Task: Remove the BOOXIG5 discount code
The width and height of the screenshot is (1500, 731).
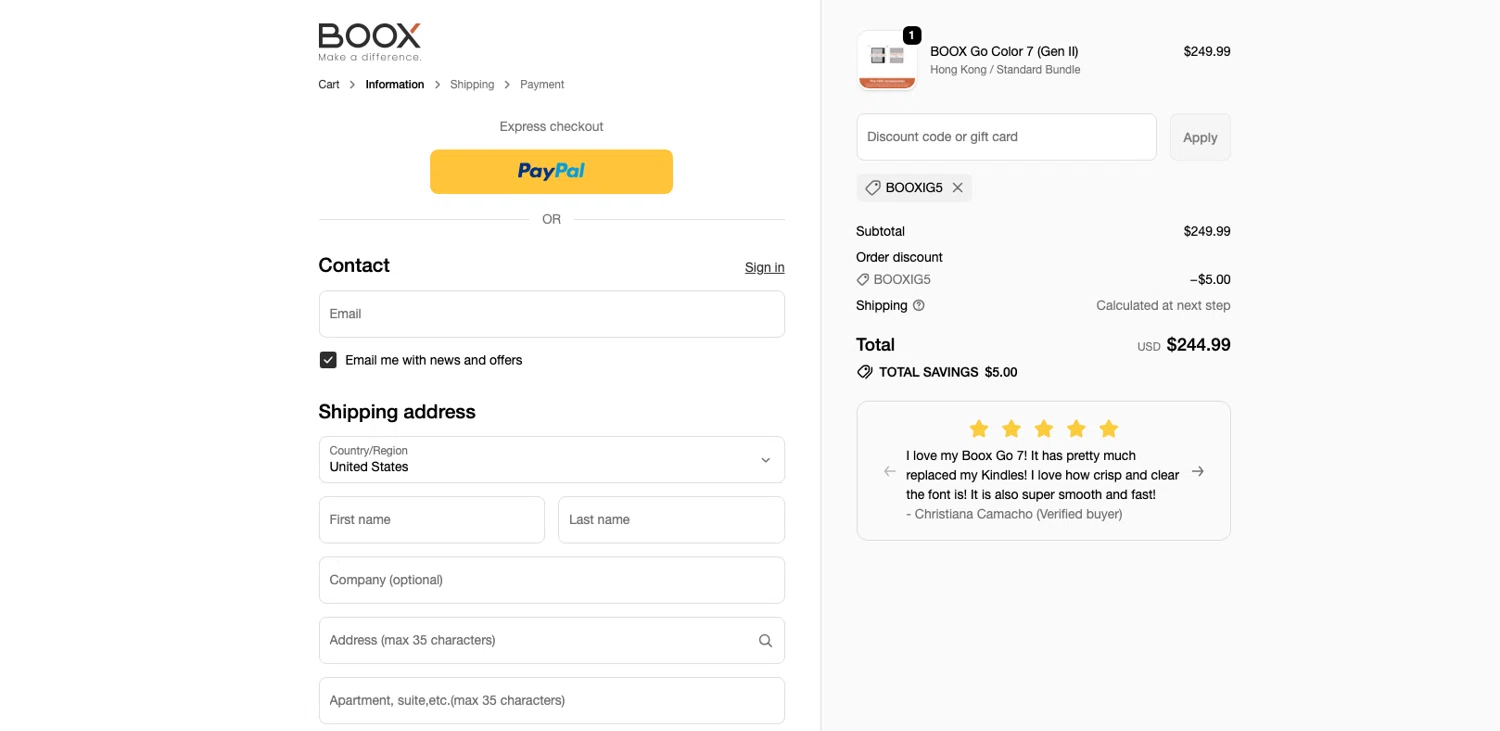Action: (958, 188)
